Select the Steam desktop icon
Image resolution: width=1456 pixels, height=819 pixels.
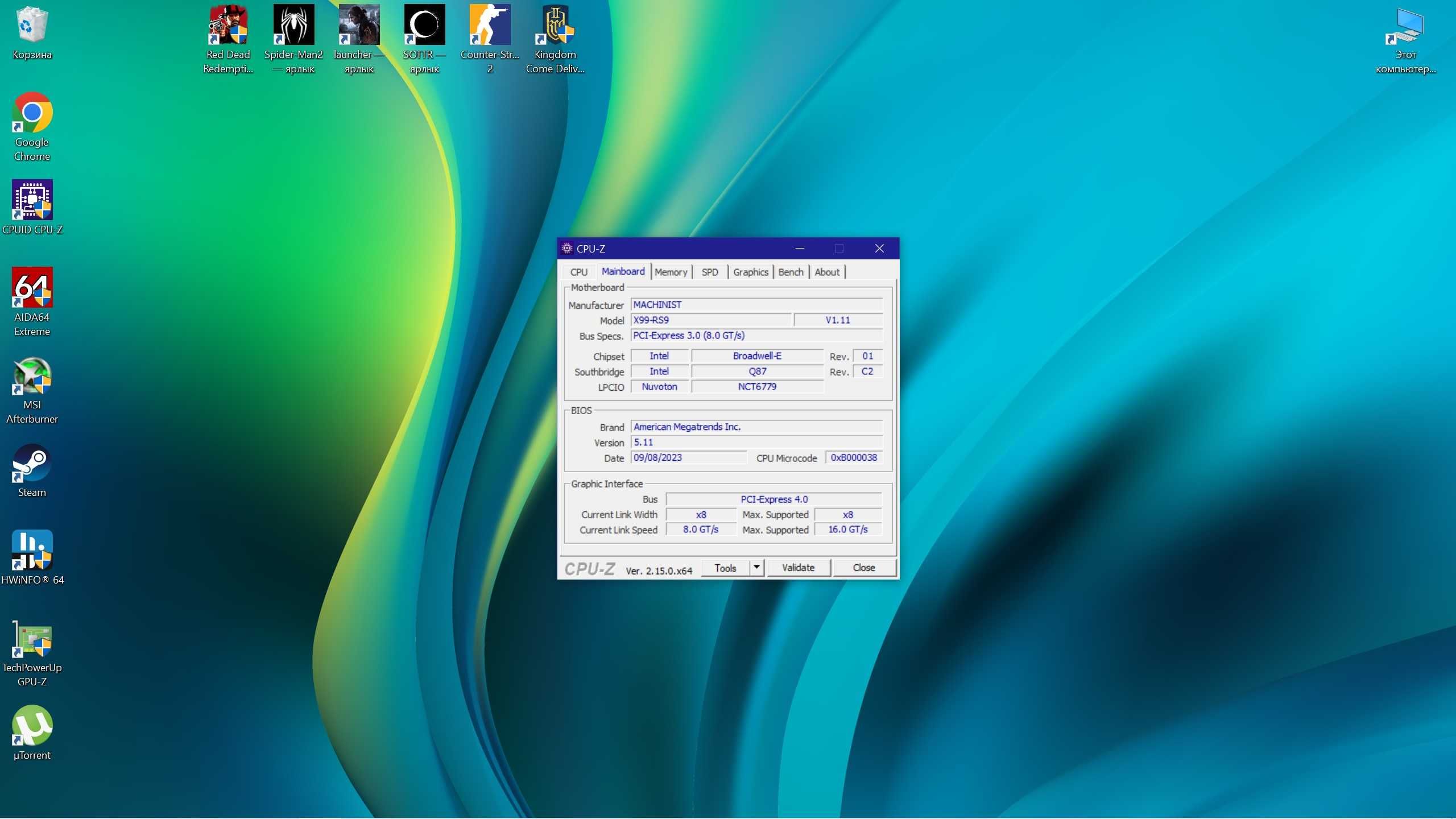coord(32,463)
